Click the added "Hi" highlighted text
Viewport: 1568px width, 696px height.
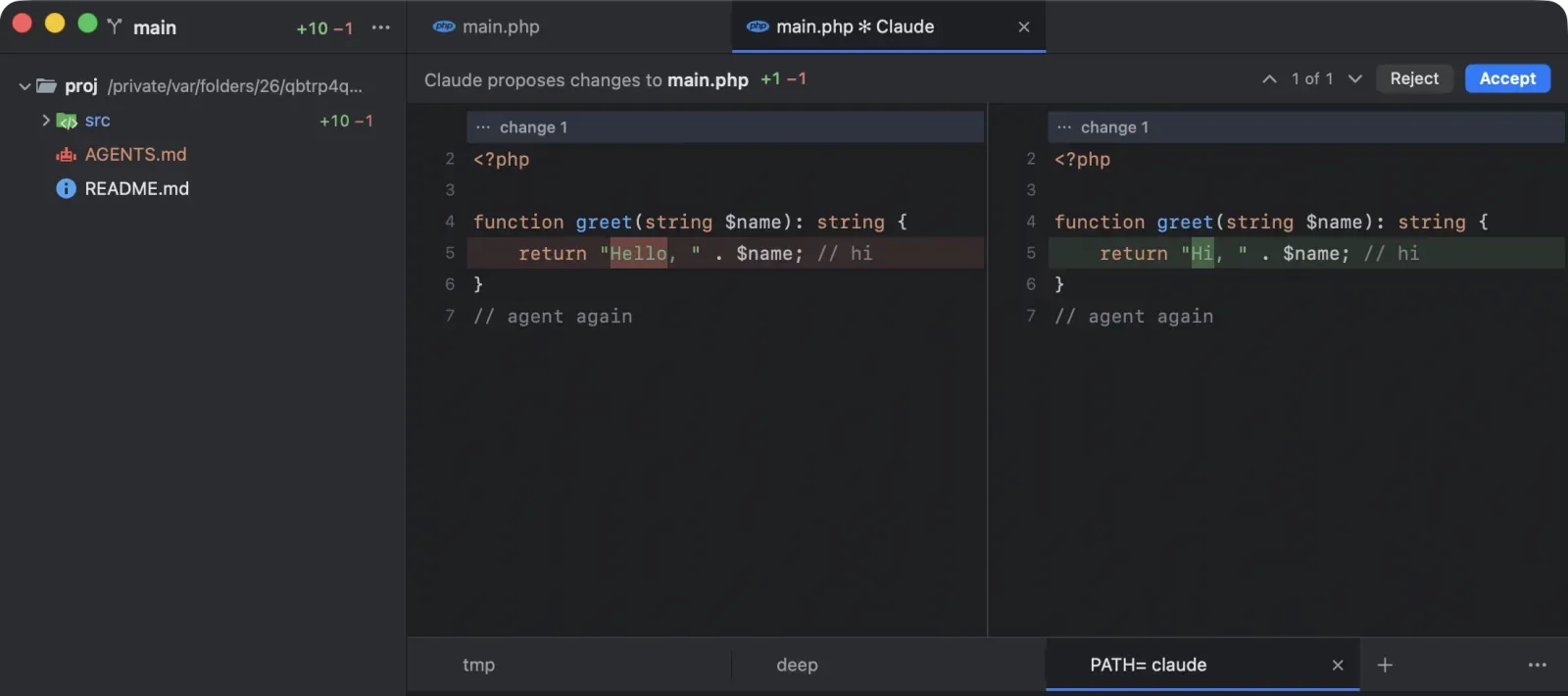1202,253
